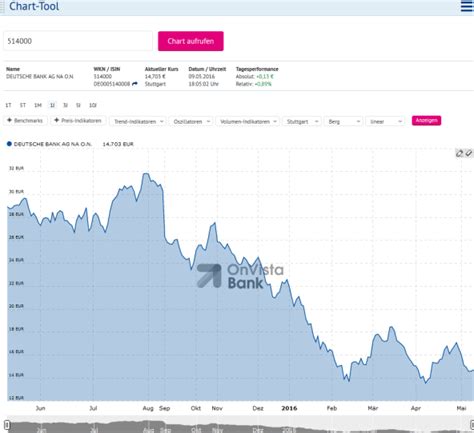Expand the Trend-Indikatoren dropdown
Image resolution: width=474 pixels, height=433 pixels.
click(138, 121)
